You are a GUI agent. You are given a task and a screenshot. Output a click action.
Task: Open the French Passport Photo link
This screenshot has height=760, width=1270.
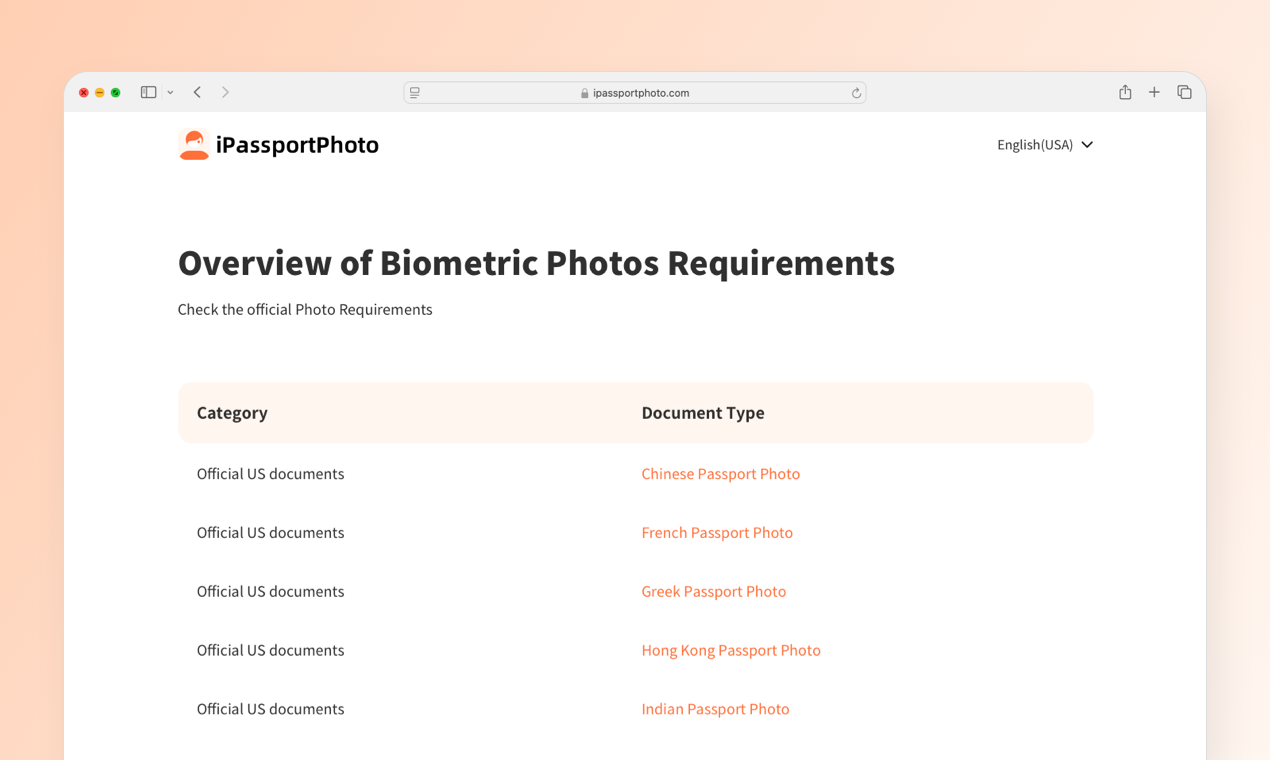716,533
